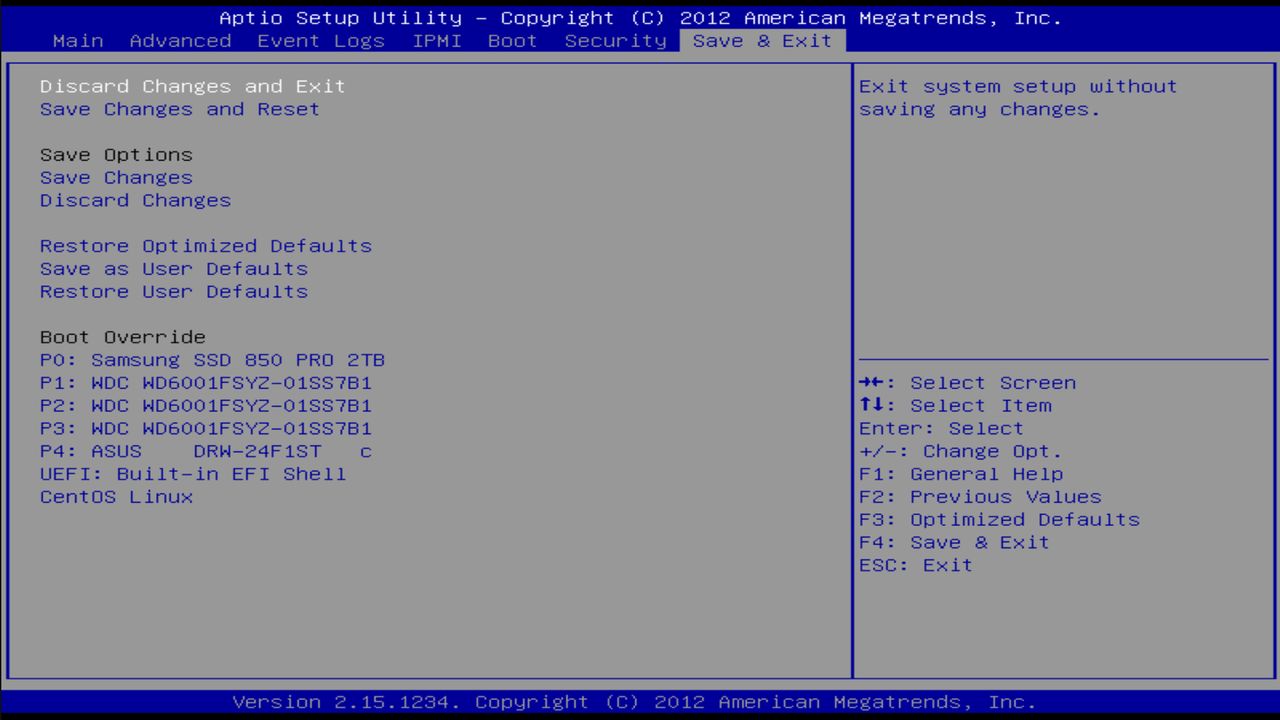
Task: Click the Version 2.15.1234 footer text
Action: pyautogui.click(x=634, y=702)
